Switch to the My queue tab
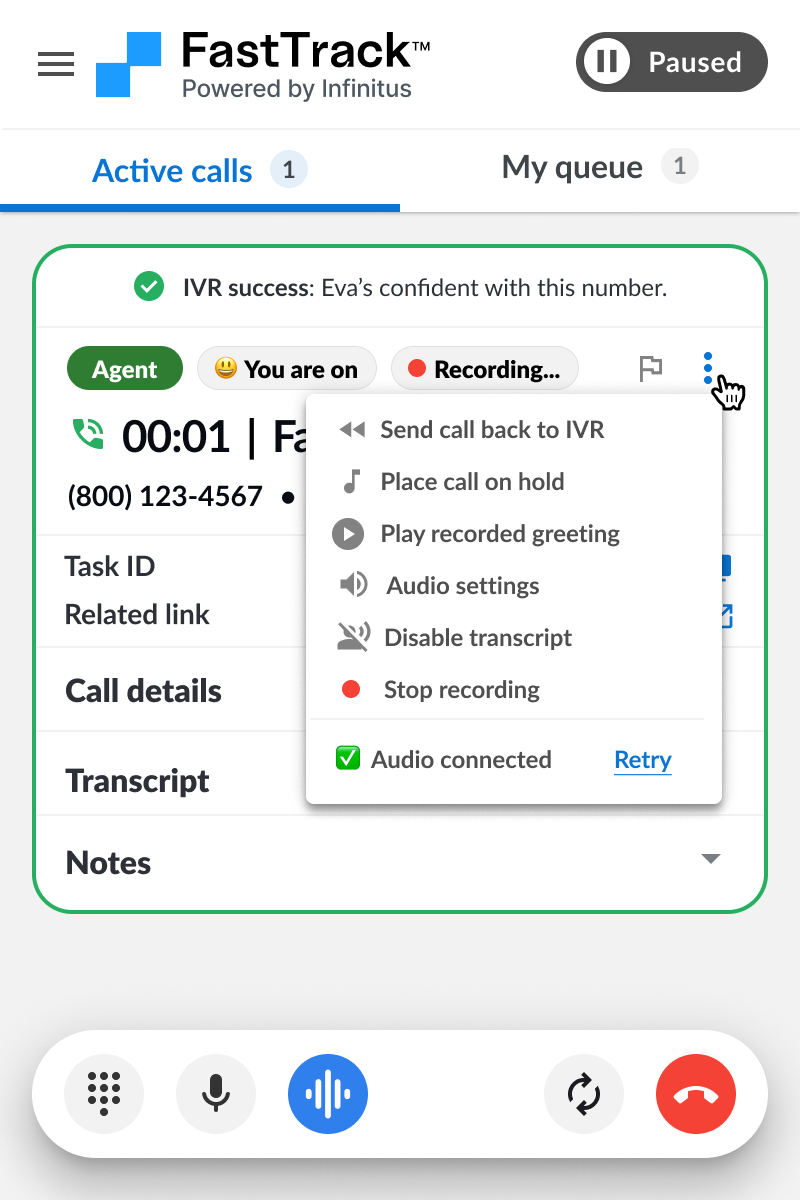 click(x=600, y=167)
